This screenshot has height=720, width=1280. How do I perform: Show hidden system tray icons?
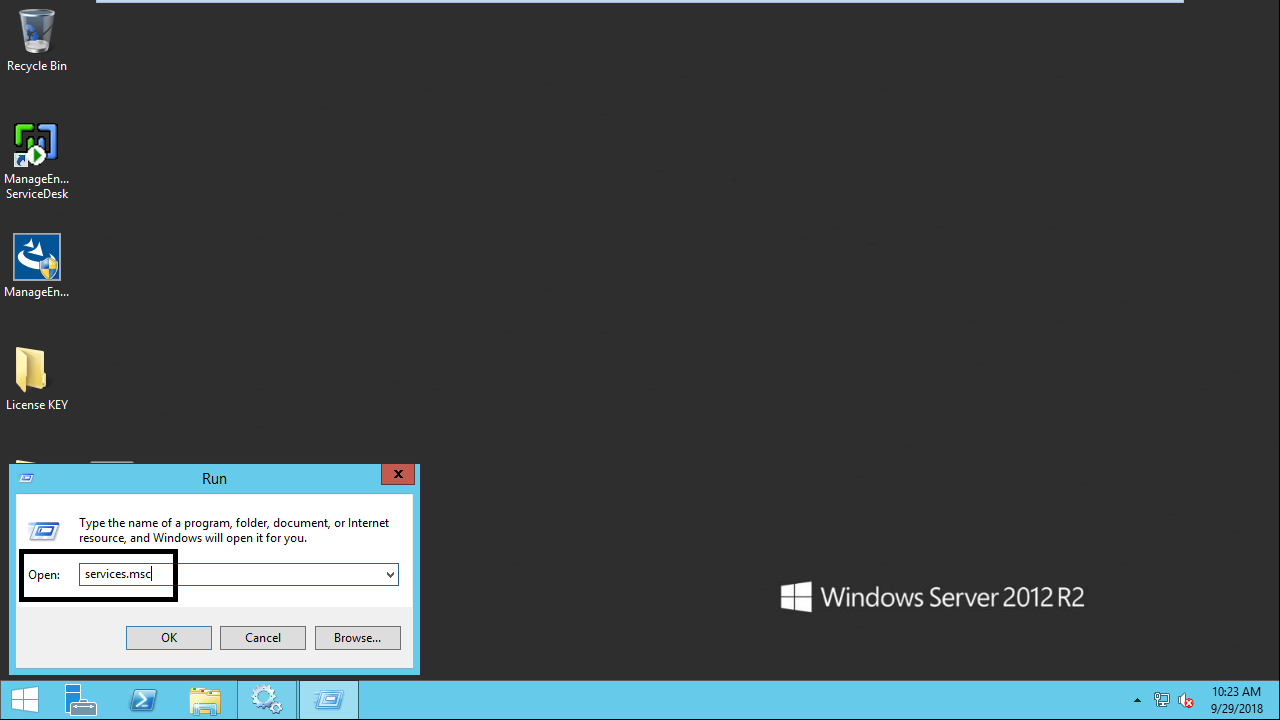click(x=1137, y=700)
